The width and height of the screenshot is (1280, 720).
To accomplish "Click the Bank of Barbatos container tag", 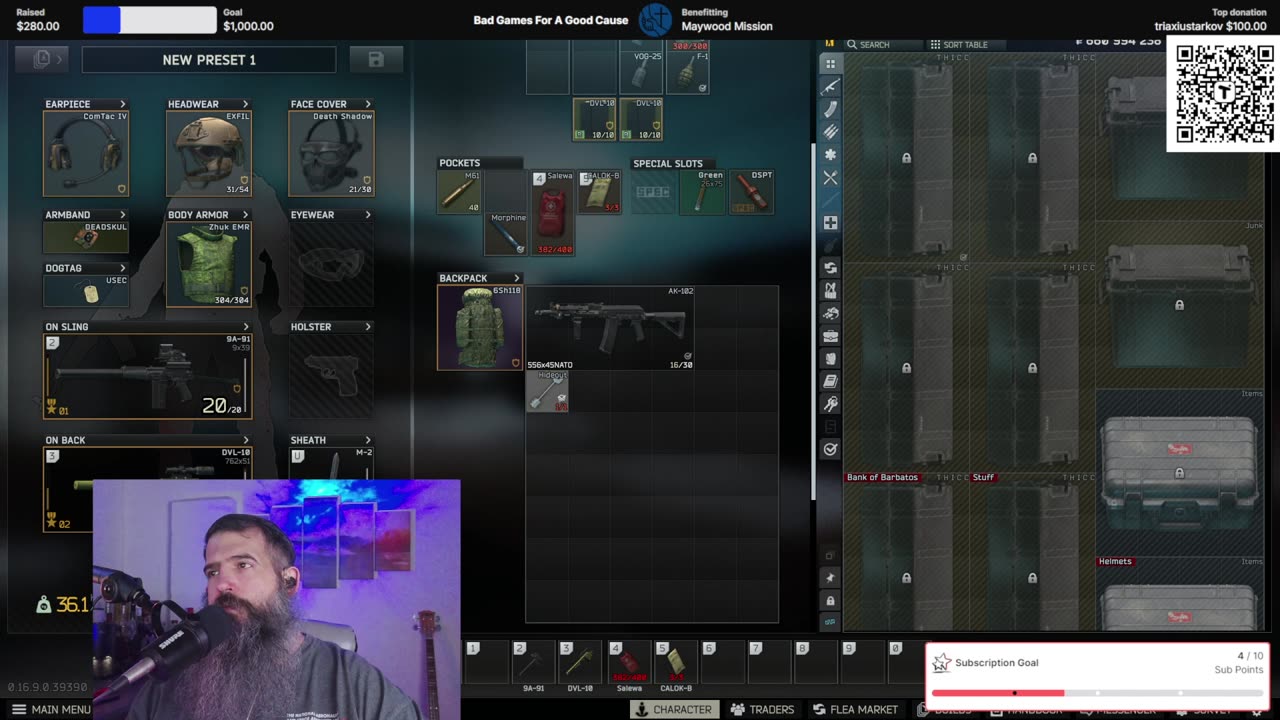I will 882,477.
